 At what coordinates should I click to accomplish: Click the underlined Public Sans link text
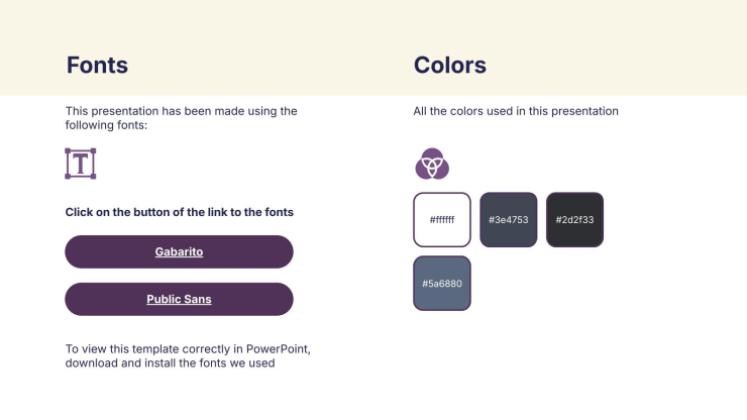coord(179,299)
